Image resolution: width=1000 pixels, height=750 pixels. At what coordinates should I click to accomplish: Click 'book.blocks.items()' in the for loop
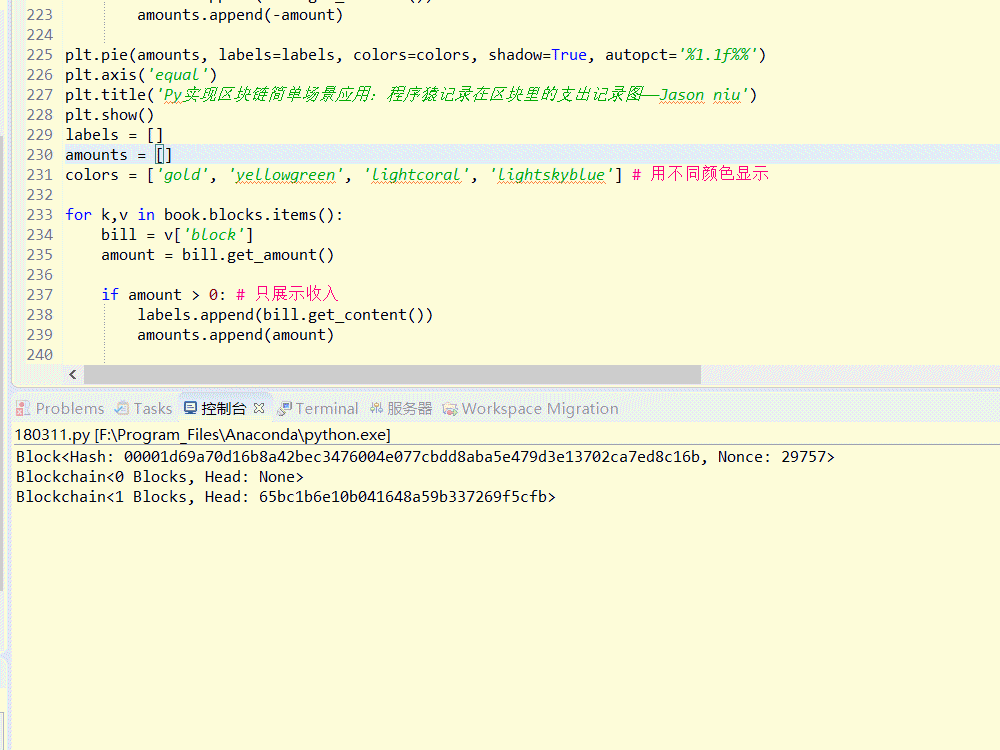tap(249, 215)
